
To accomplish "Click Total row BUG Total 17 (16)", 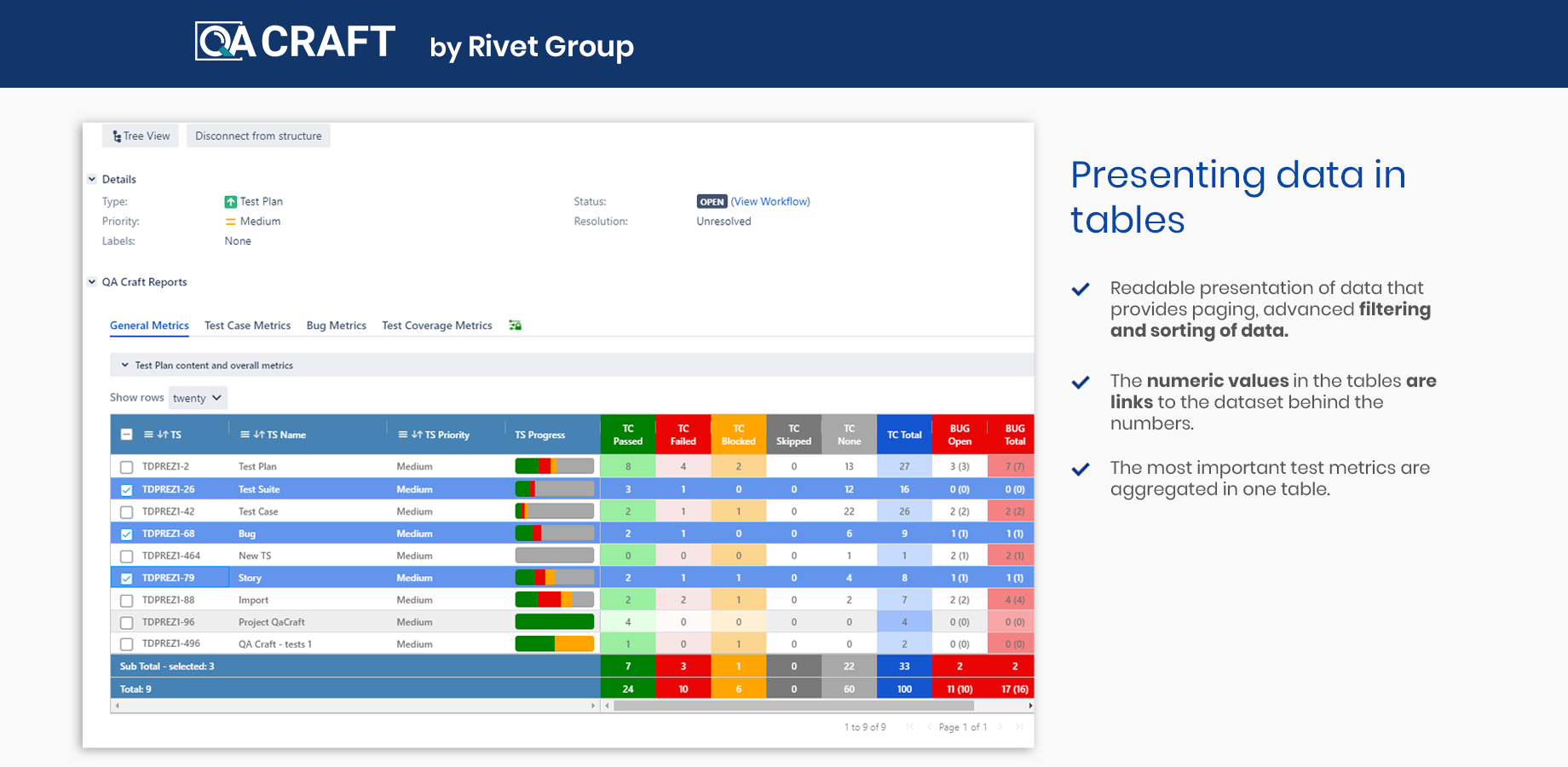I will [1014, 689].
